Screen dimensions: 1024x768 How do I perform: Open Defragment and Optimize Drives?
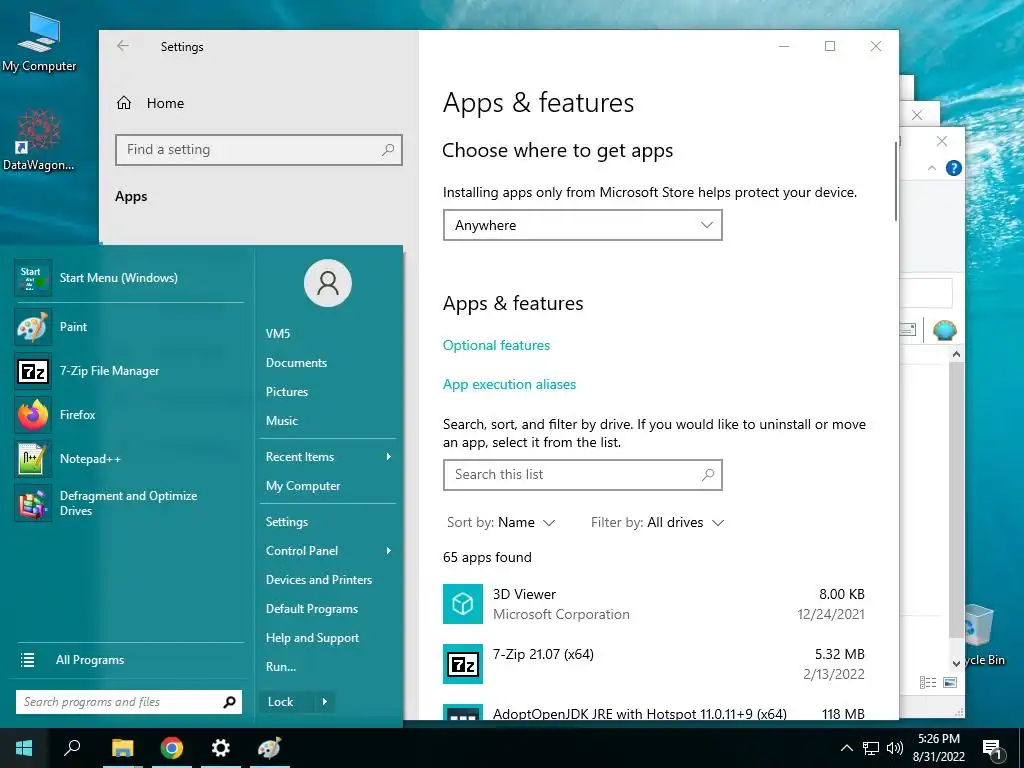[129, 503]
